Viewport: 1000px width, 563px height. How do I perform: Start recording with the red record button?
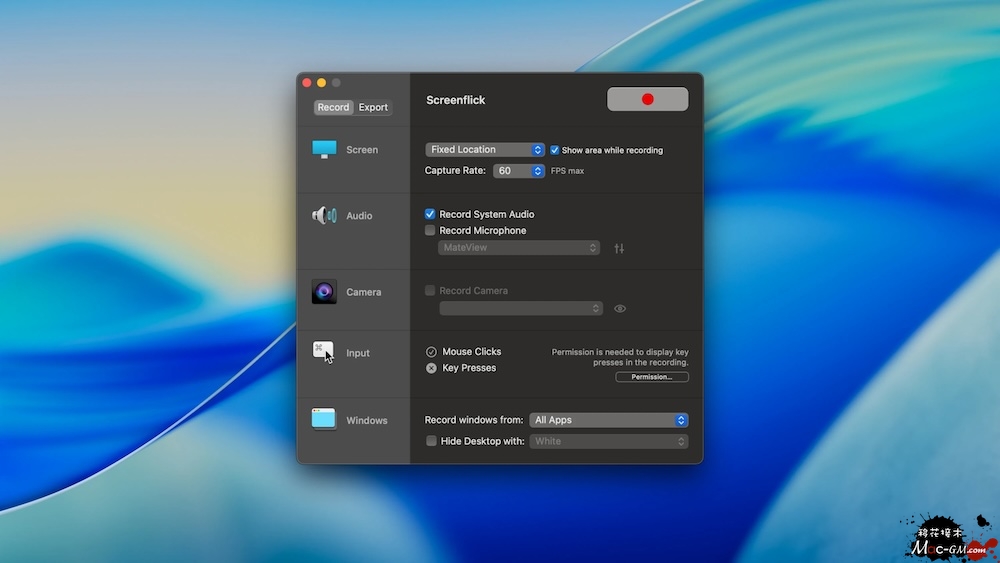[x=647, y=99]
